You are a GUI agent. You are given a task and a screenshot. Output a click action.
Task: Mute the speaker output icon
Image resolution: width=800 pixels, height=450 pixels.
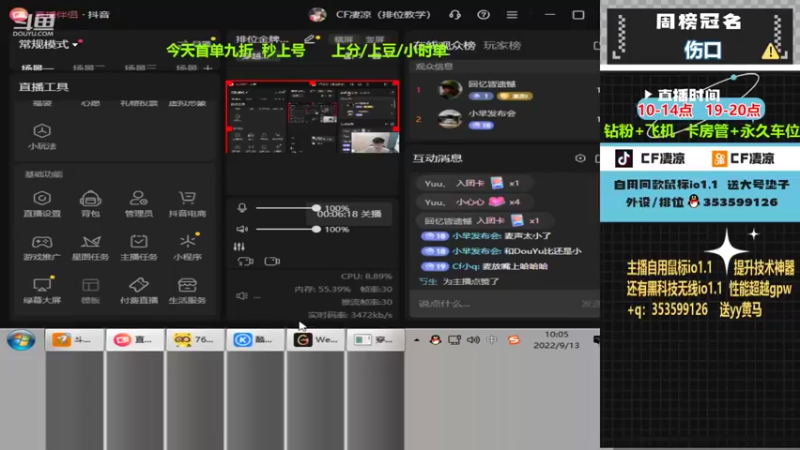242,229
